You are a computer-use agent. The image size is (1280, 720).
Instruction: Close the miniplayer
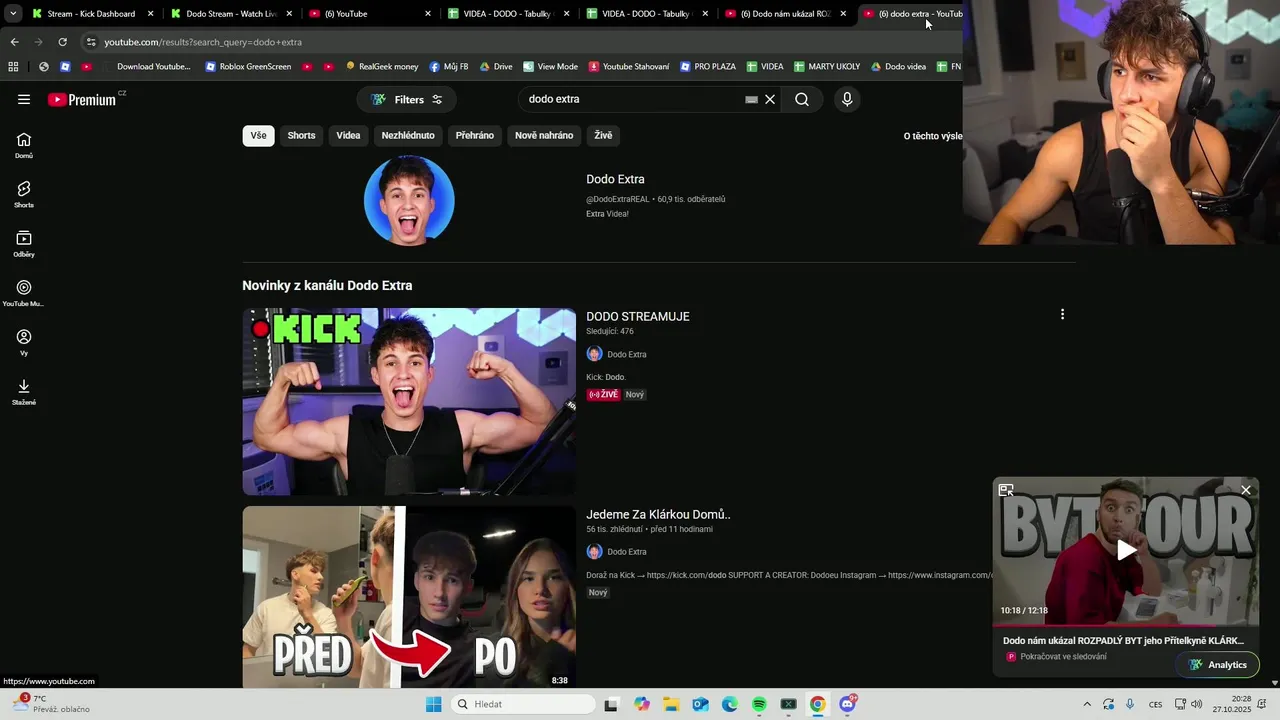click(x=1245, y=490)
